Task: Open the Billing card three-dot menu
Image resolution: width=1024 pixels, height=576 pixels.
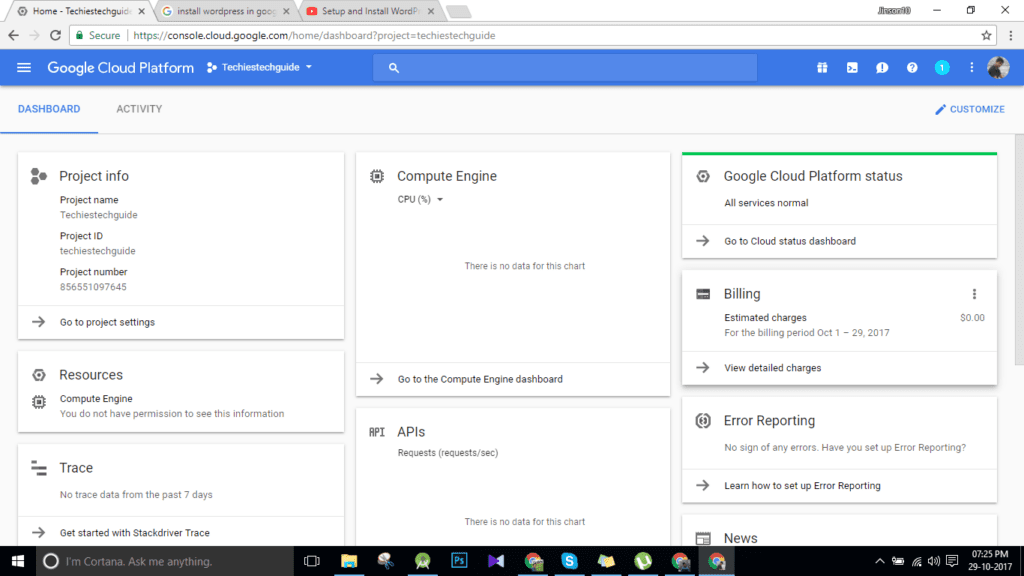Action: click(x=974, y=294)
